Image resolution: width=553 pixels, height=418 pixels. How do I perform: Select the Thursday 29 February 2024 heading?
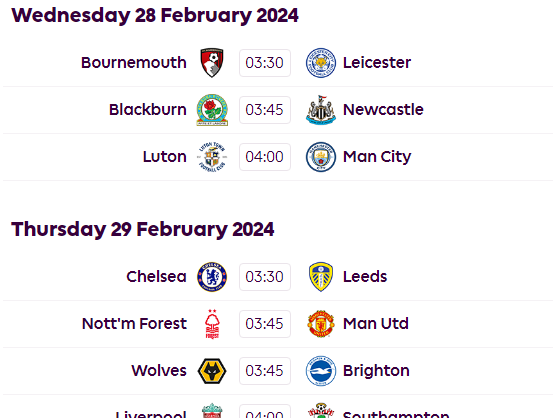143,229
